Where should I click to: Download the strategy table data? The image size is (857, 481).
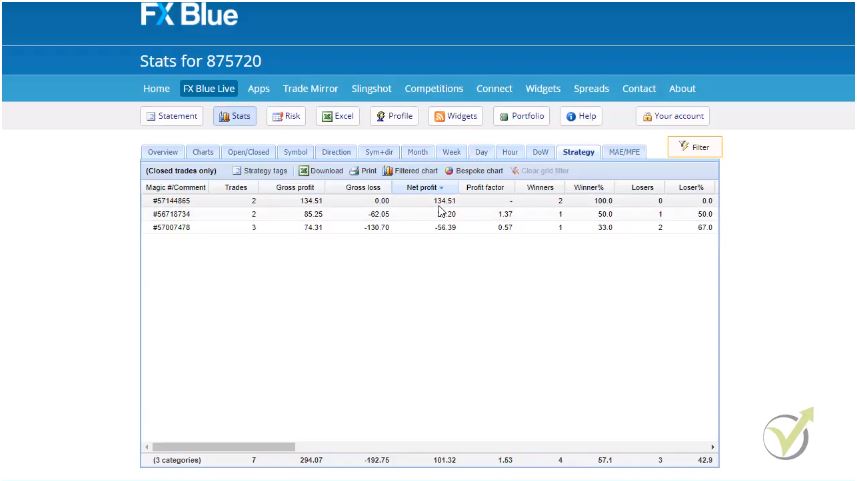(321, 171)
